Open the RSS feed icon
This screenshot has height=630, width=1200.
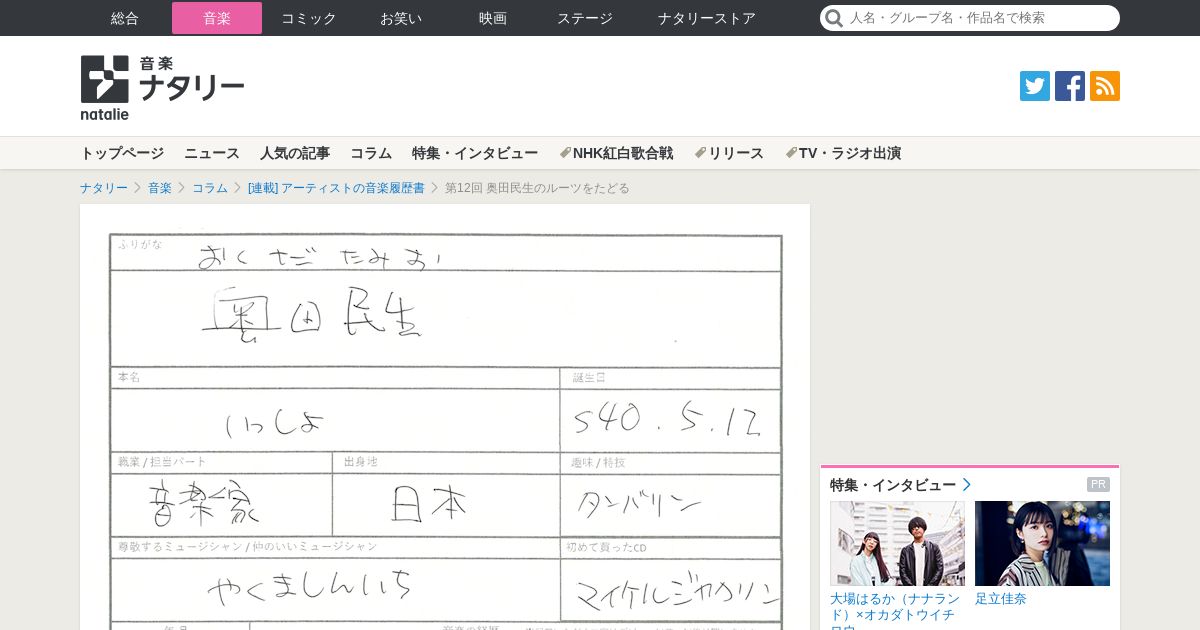point(1105,86)
